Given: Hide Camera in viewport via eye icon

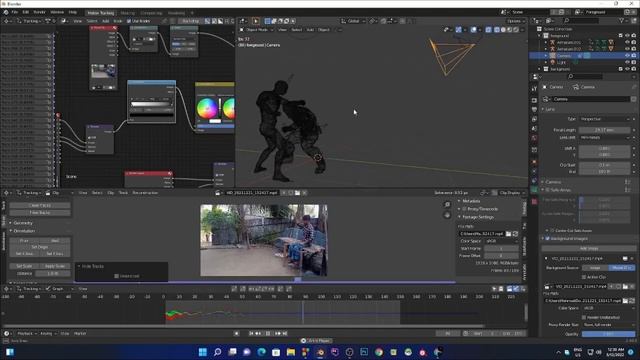Looking at the screenshot, I should click(x=627, y=56).
